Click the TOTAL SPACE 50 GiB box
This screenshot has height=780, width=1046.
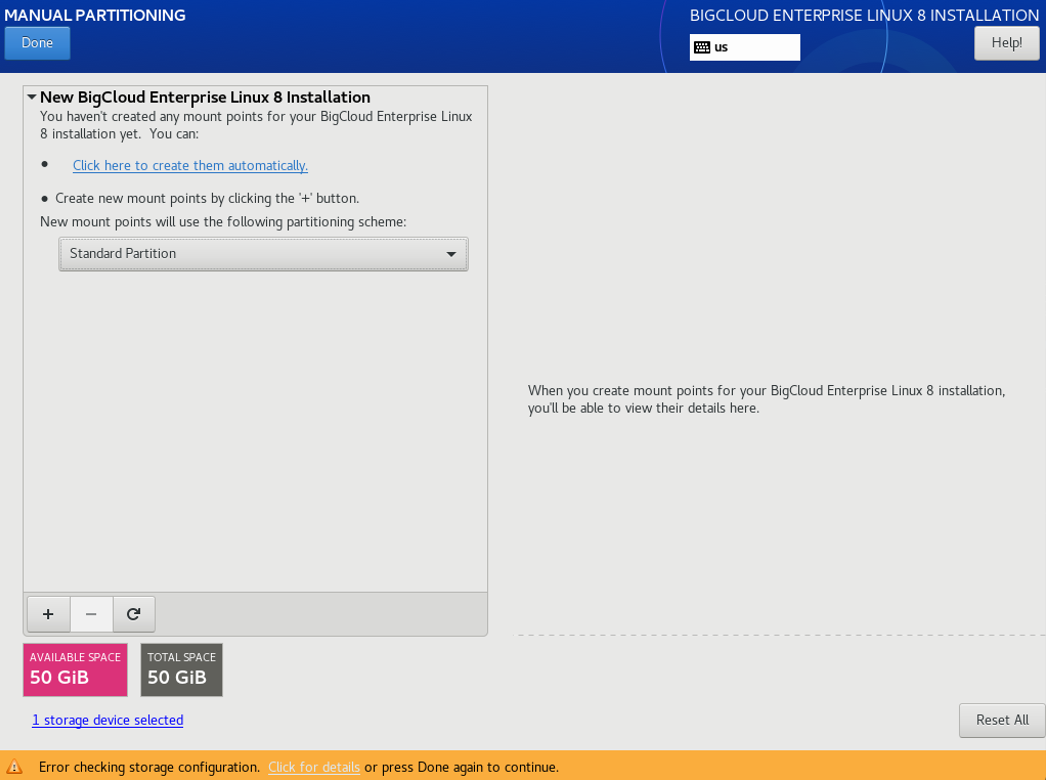[x=181, y=670]
